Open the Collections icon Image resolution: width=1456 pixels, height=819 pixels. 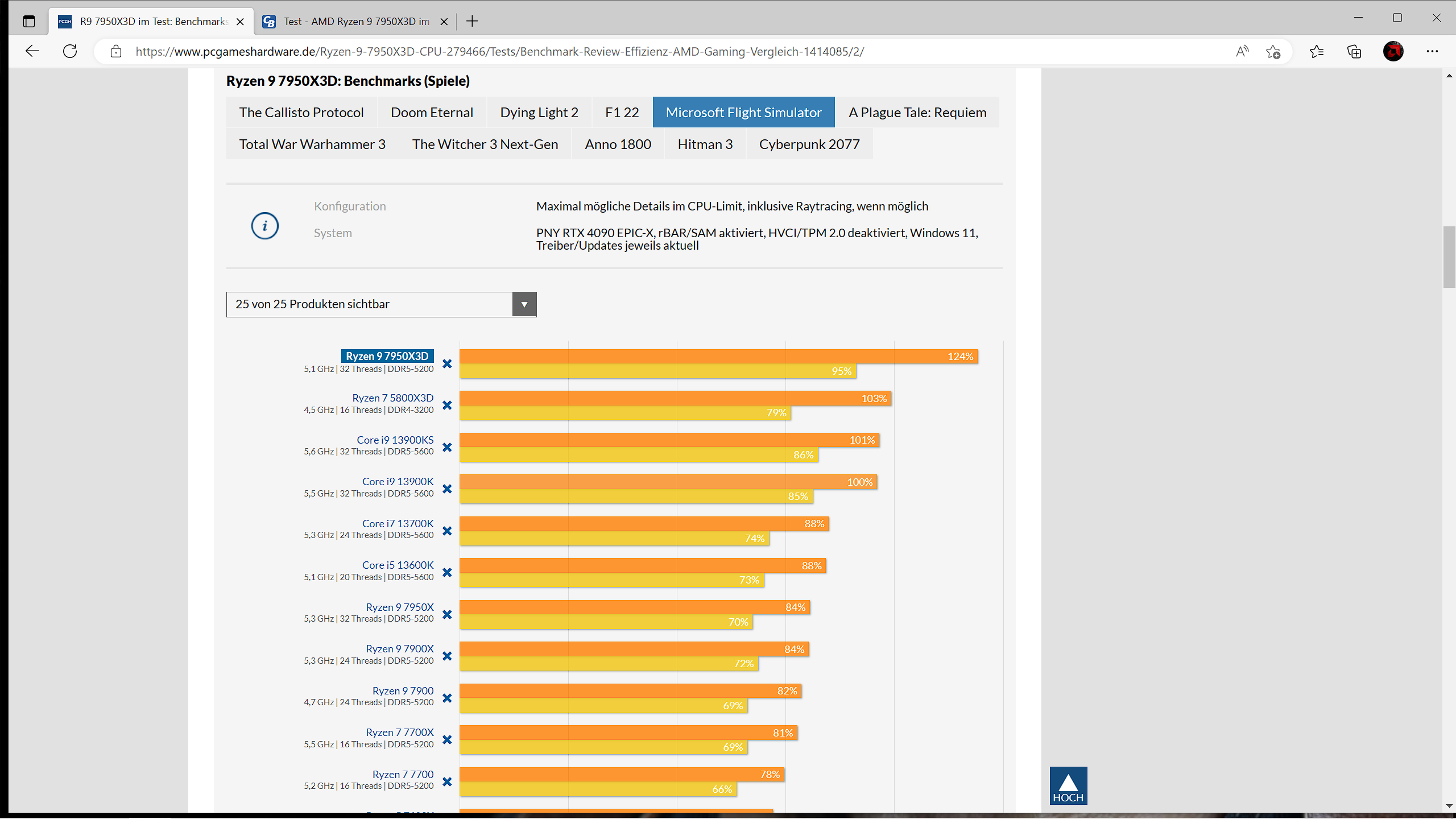pyautogui.click(x=1354, y=51)
